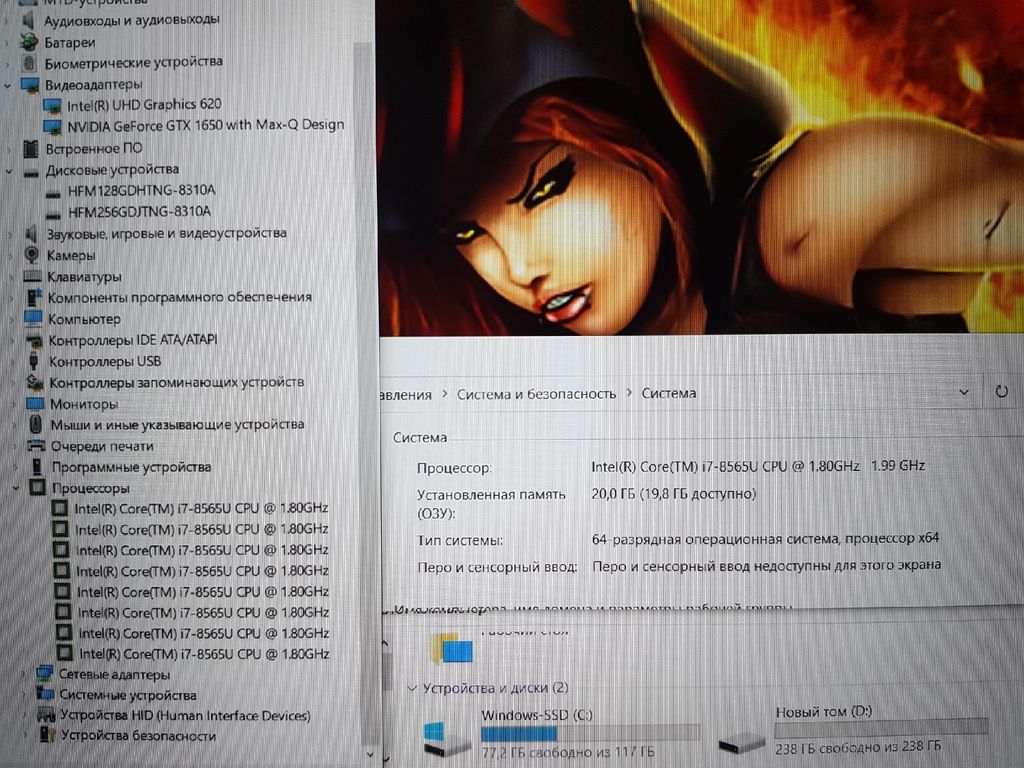Collapse the Процессоры tree node
1024x768 pixels.
(16, 489)
